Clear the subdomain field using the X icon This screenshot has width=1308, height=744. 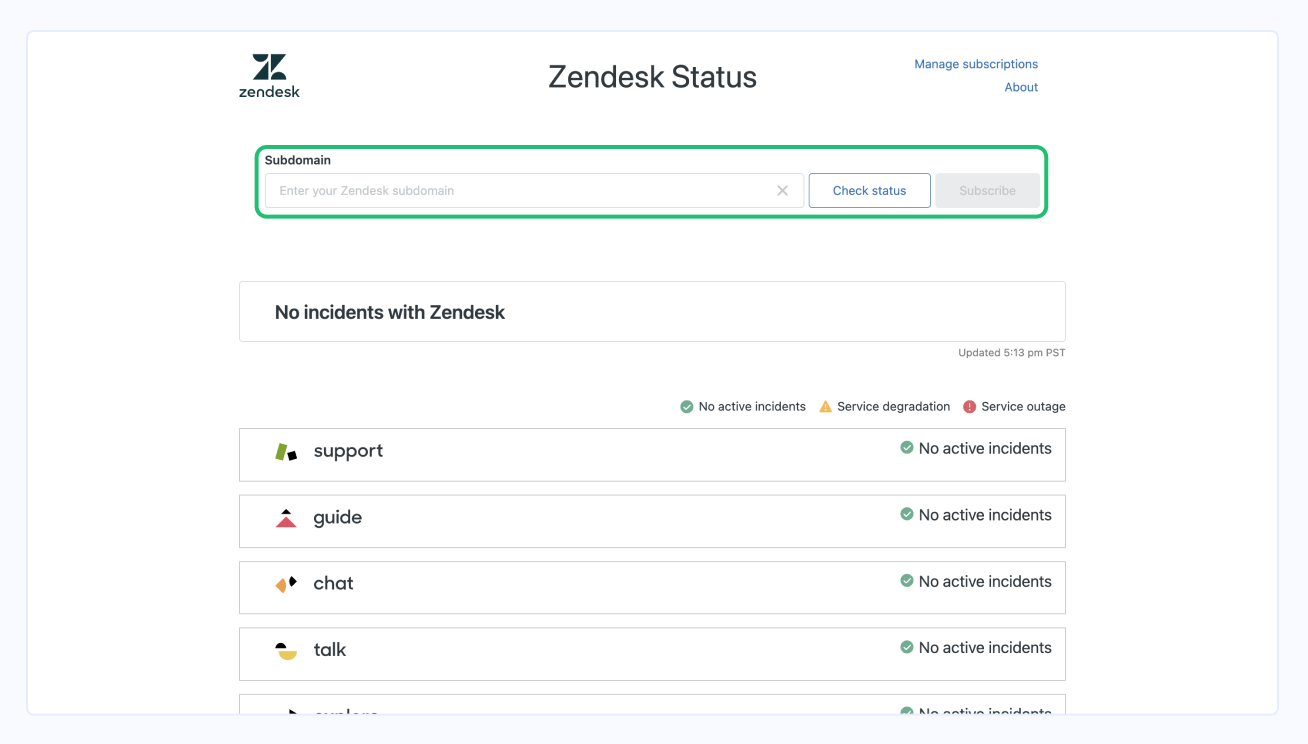pyautogui.click(x=782, y=190)
